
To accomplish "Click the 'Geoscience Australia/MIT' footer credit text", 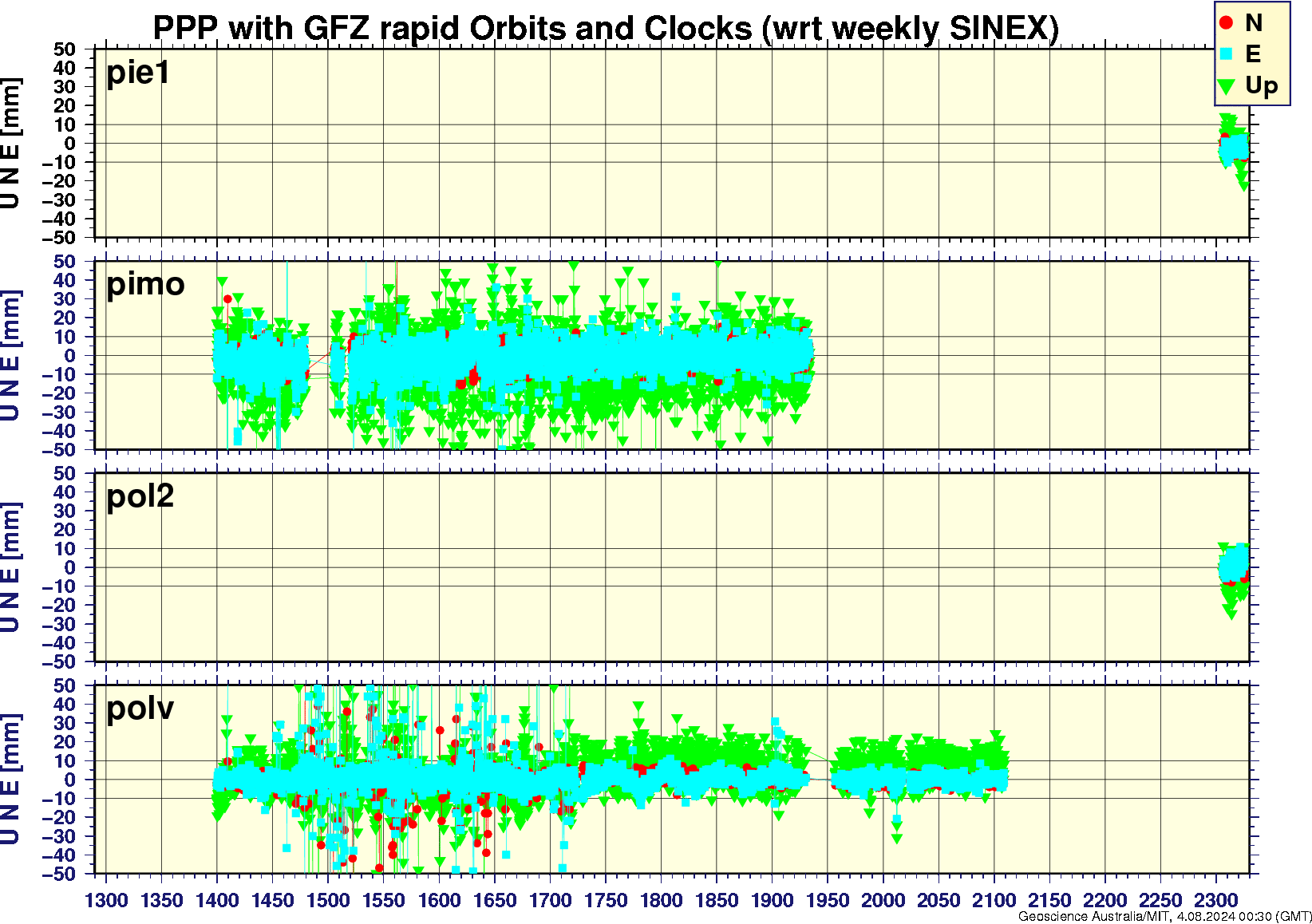I will click(x=1093, y=916).
